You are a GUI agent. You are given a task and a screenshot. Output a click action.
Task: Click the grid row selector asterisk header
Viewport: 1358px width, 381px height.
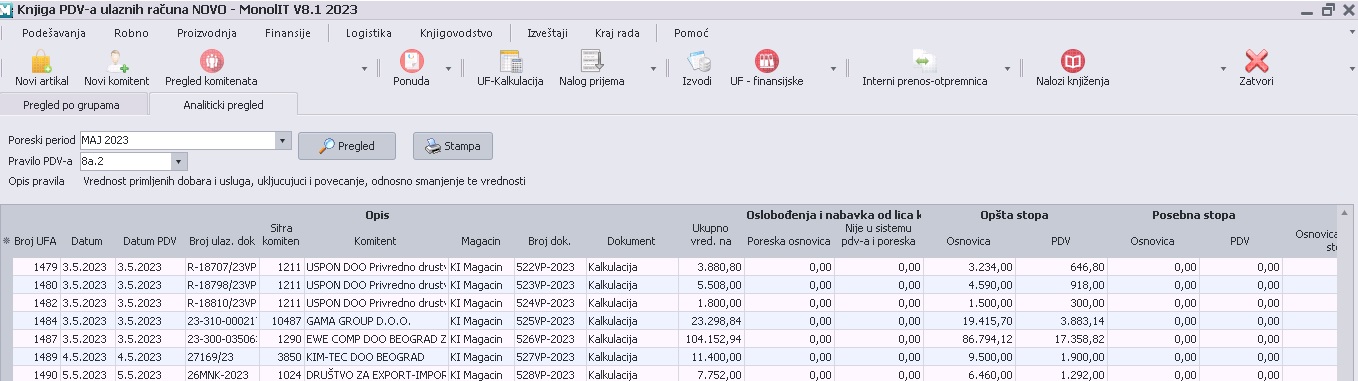(x=7, y=241)
